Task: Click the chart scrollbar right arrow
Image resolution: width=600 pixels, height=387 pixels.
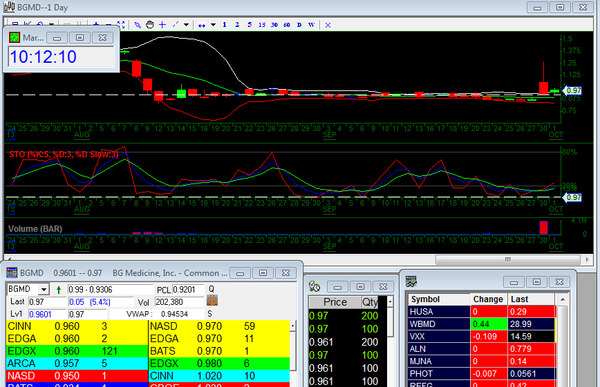Action: point(587,260)
